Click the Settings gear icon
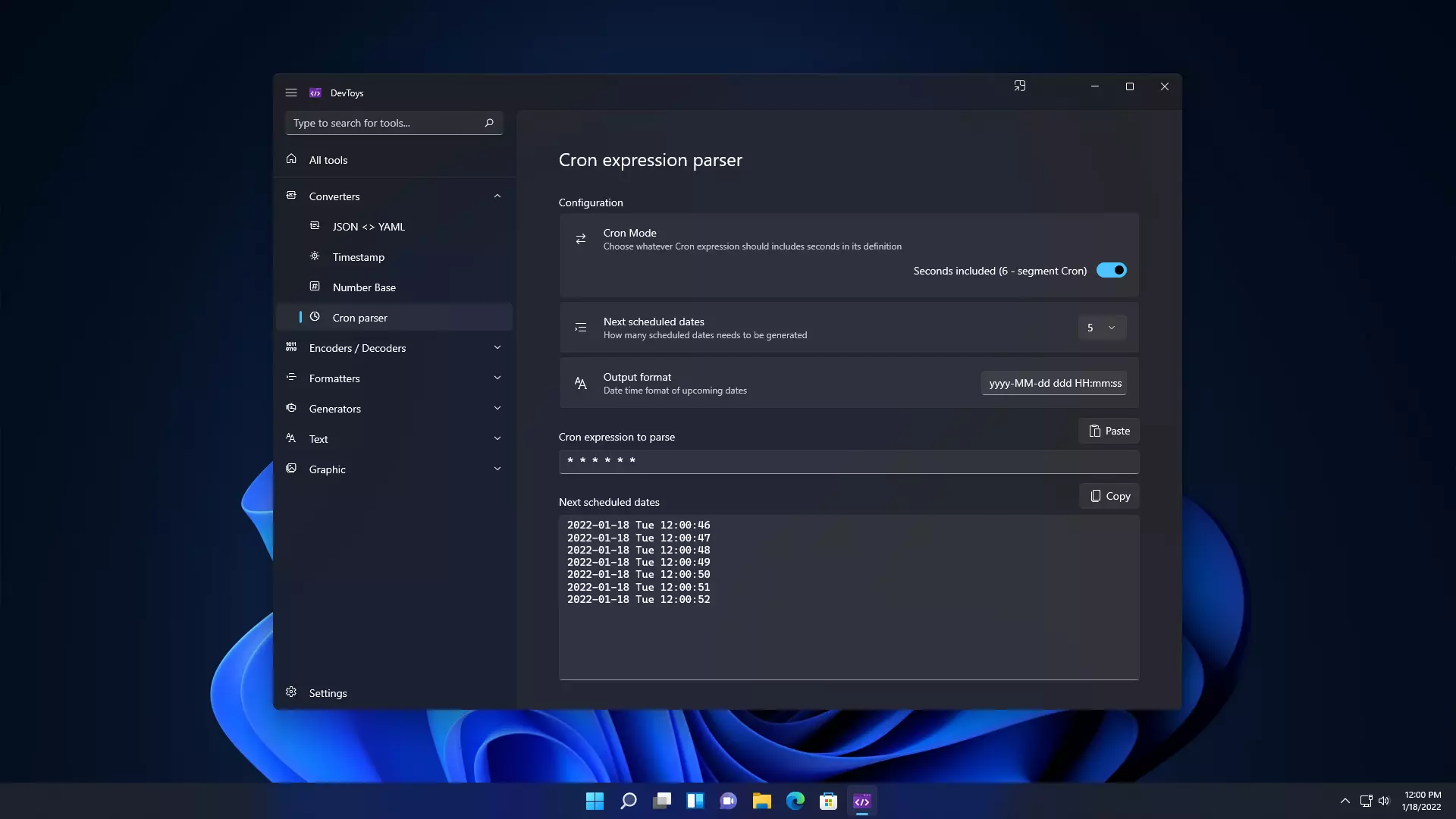This screenshot has width=1456, height=819. (291, 692)
